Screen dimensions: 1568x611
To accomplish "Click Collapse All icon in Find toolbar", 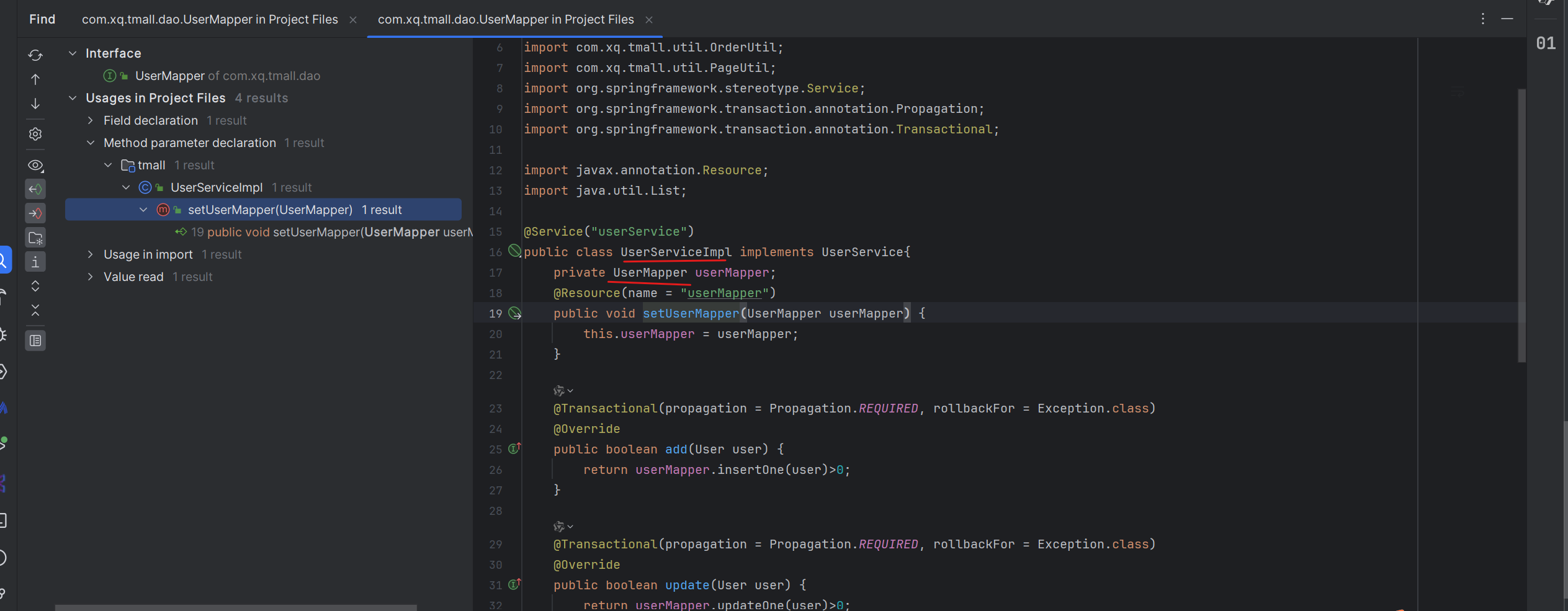I will pyautogui.click(x=35, y=310).
